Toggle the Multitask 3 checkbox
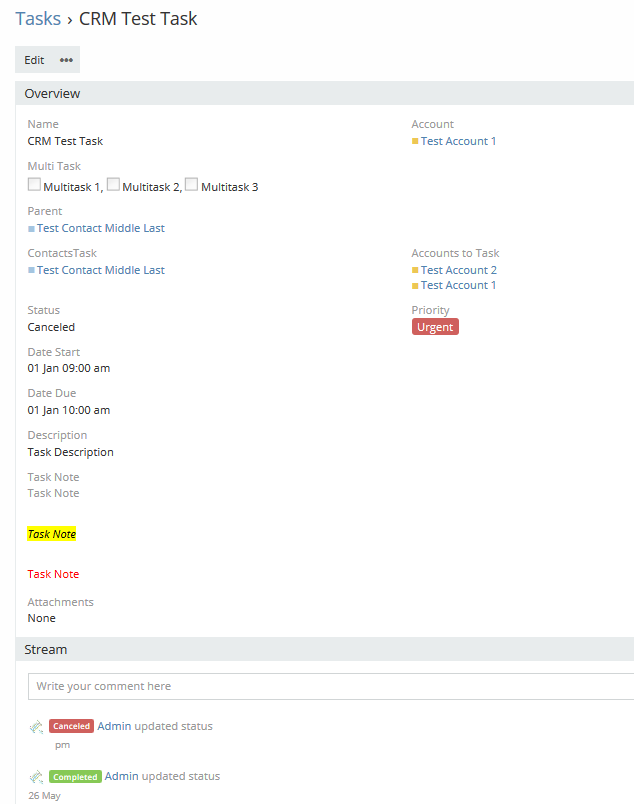Viewport: 634px width, 804px height. (191, 185)
